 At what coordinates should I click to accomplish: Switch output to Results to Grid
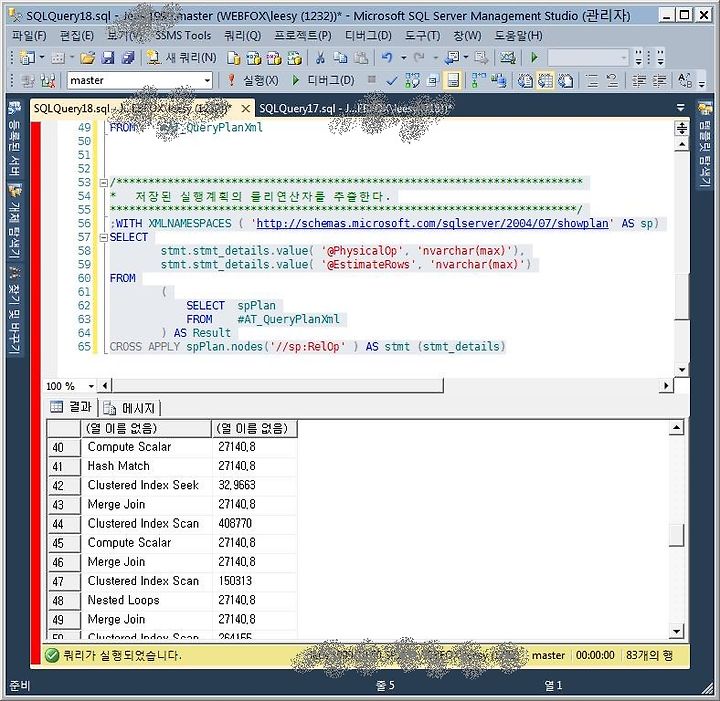click(545, 81)
